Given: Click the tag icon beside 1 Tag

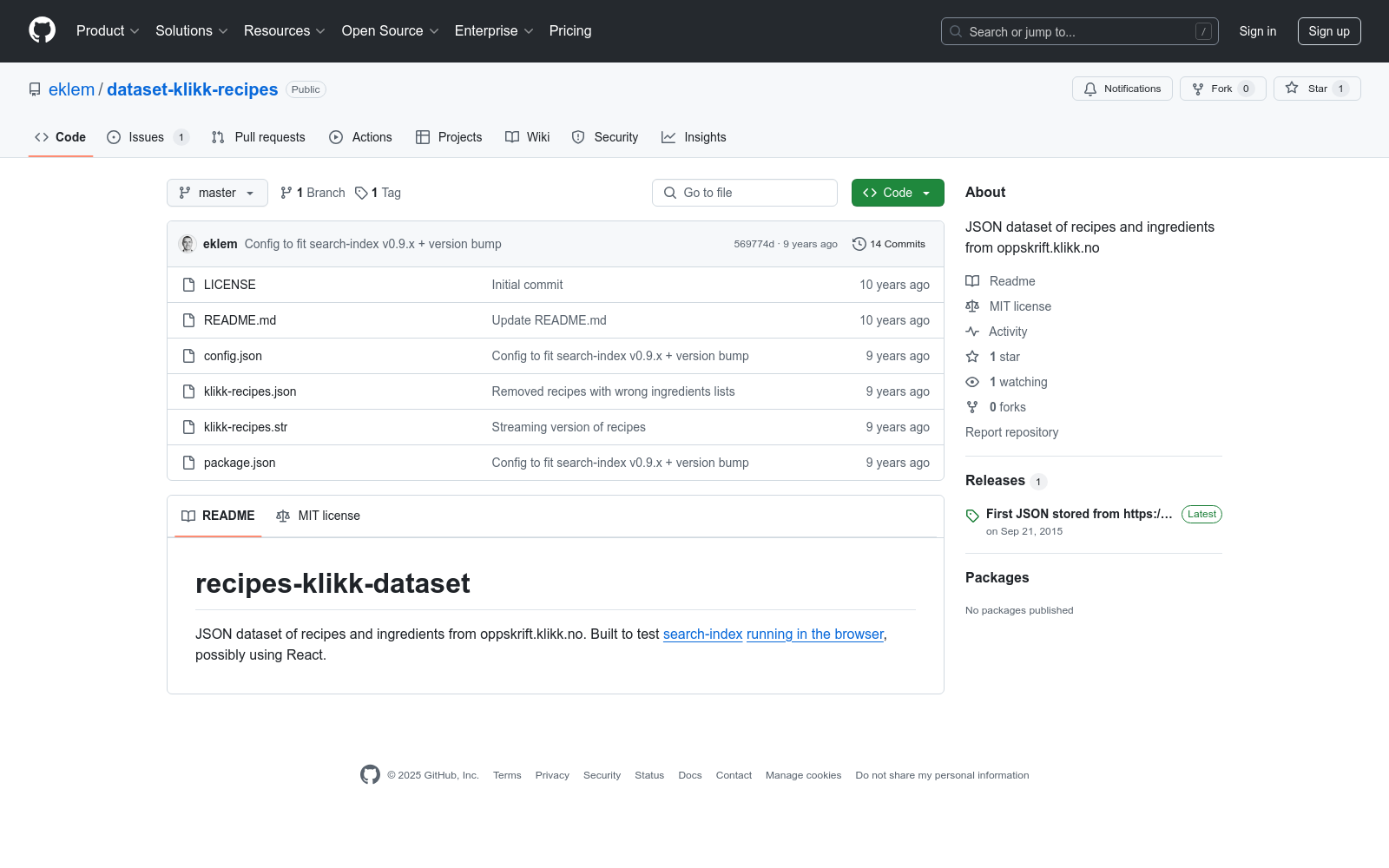Looking at the screenshot, I should click(x=361, y=193).
